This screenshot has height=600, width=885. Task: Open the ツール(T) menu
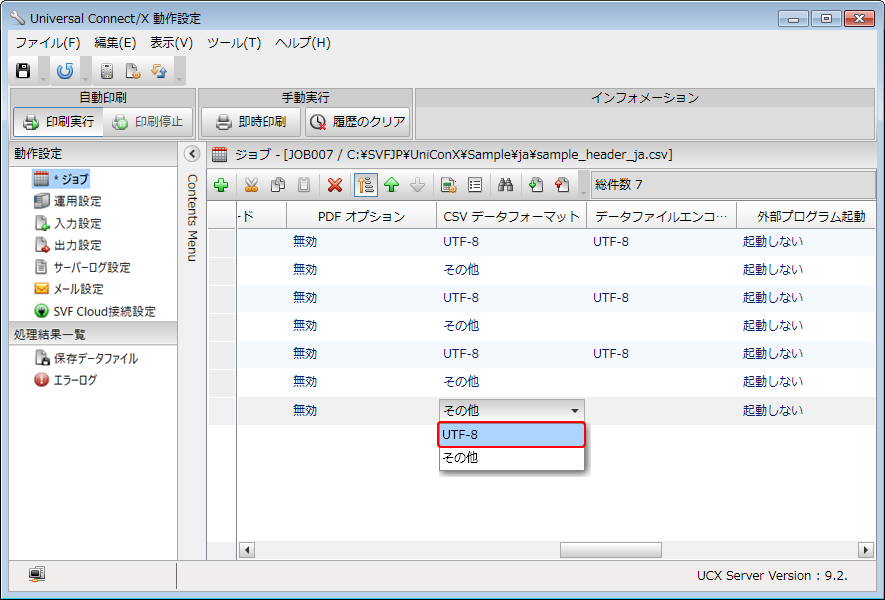click(x=234, y=43)
